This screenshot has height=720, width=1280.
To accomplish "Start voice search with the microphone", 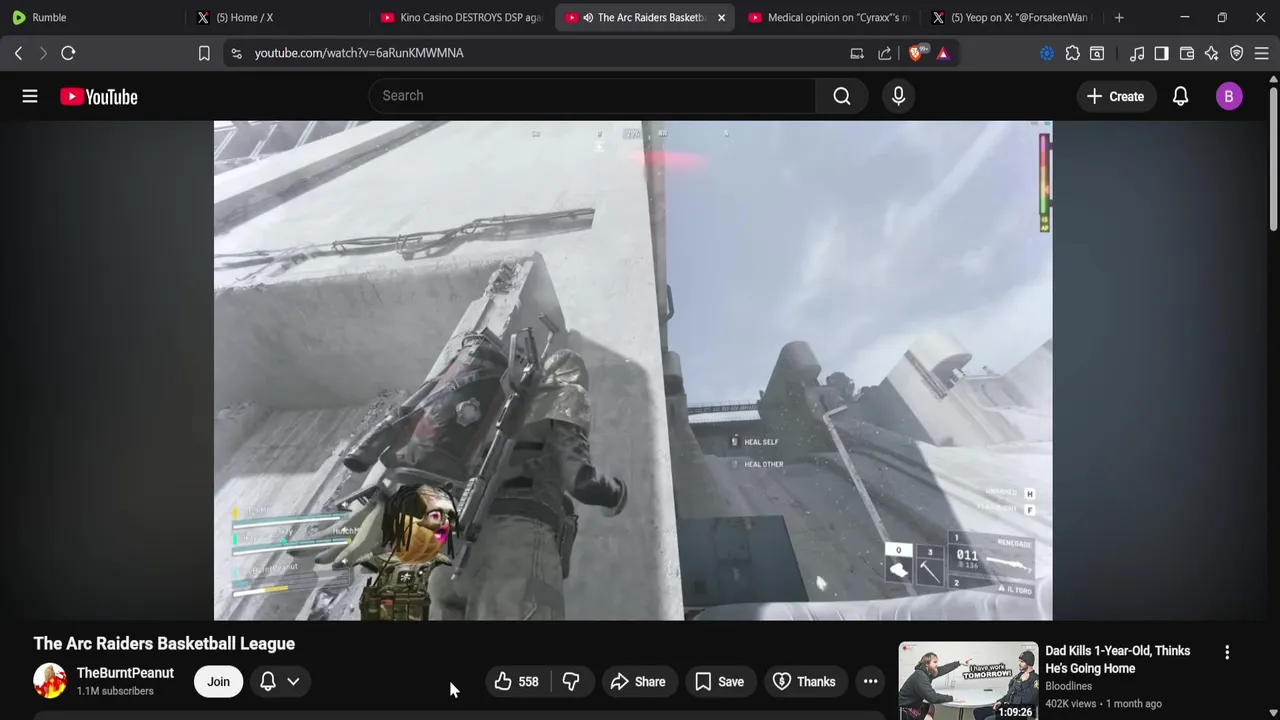I will click(898, 96).
